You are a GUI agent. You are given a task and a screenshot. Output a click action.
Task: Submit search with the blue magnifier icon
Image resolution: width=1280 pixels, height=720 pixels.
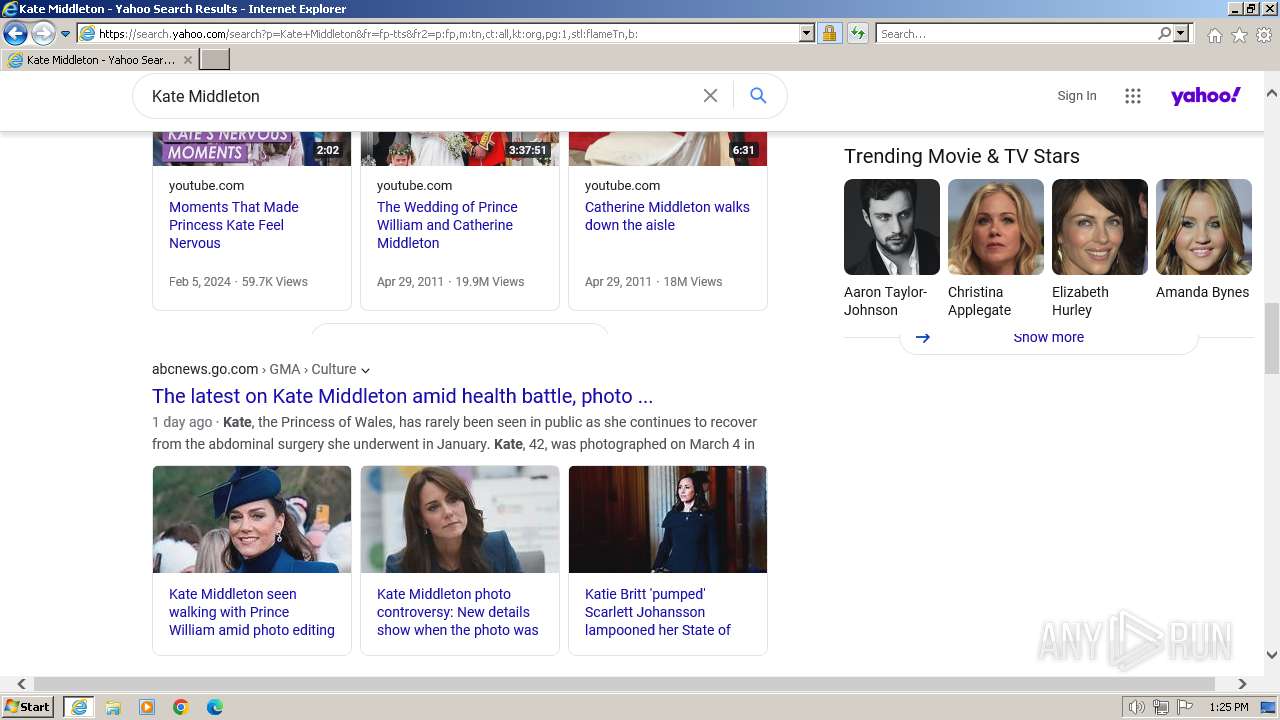[758, 96]
